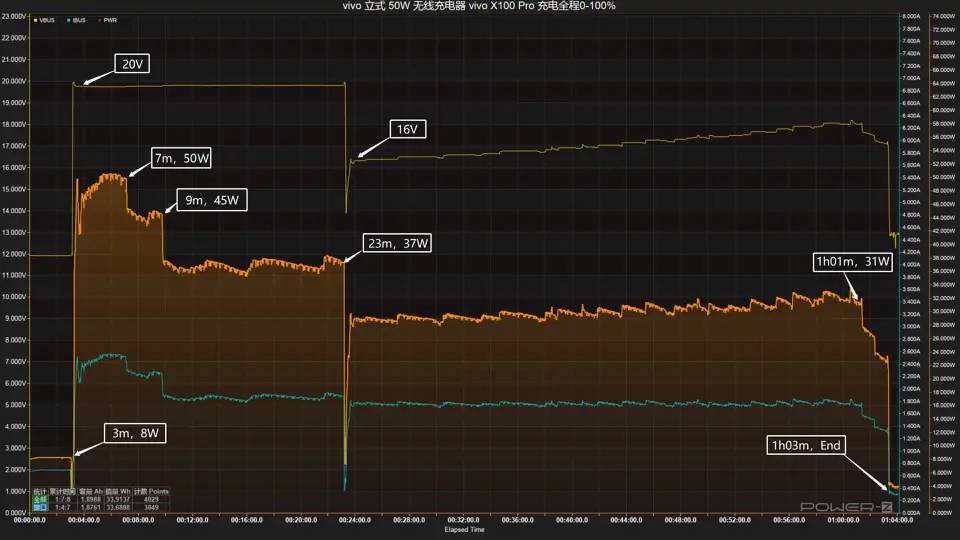The height and width of the screenshot is (540, 960).
Task: Click the 4.000A current axis label
Action: click(x=912, y=264)
